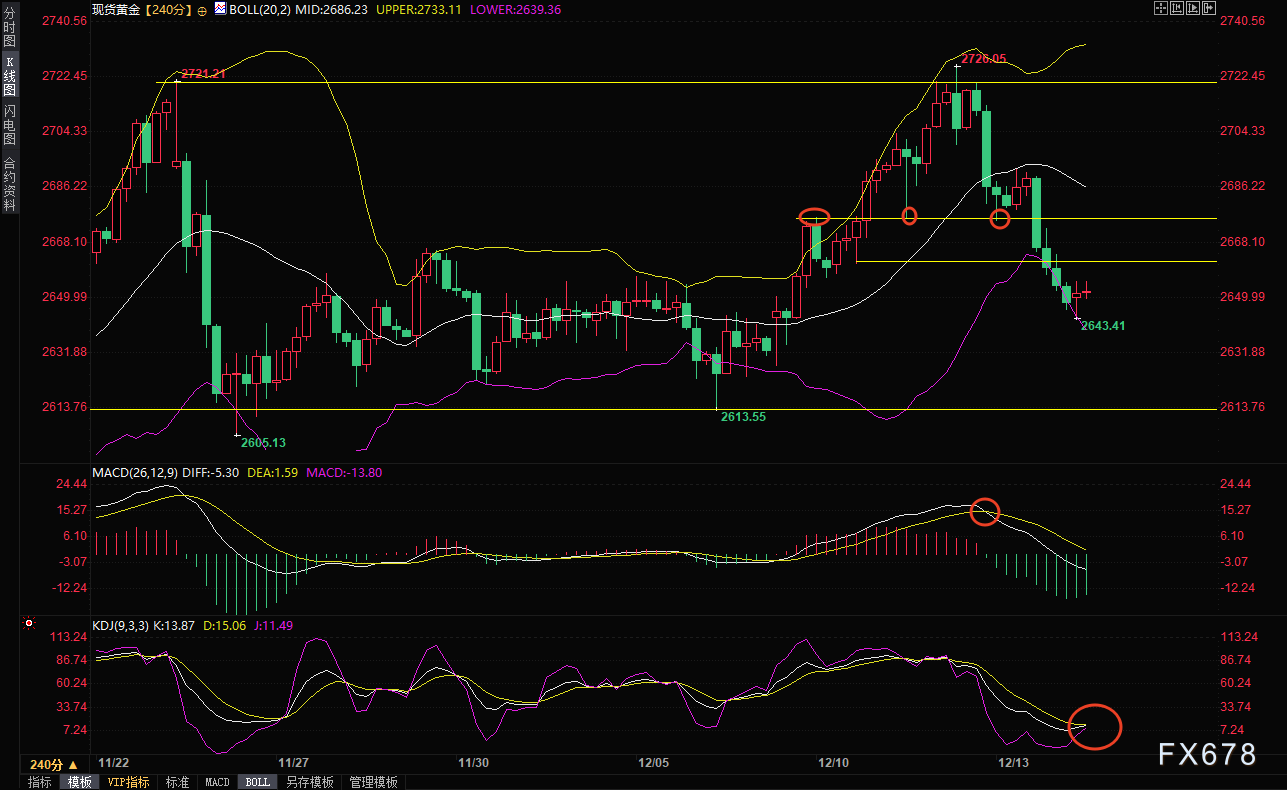Open the 240分 timeframe selector at bottom left
1287x790 pixels.
(x=54, y=764)
